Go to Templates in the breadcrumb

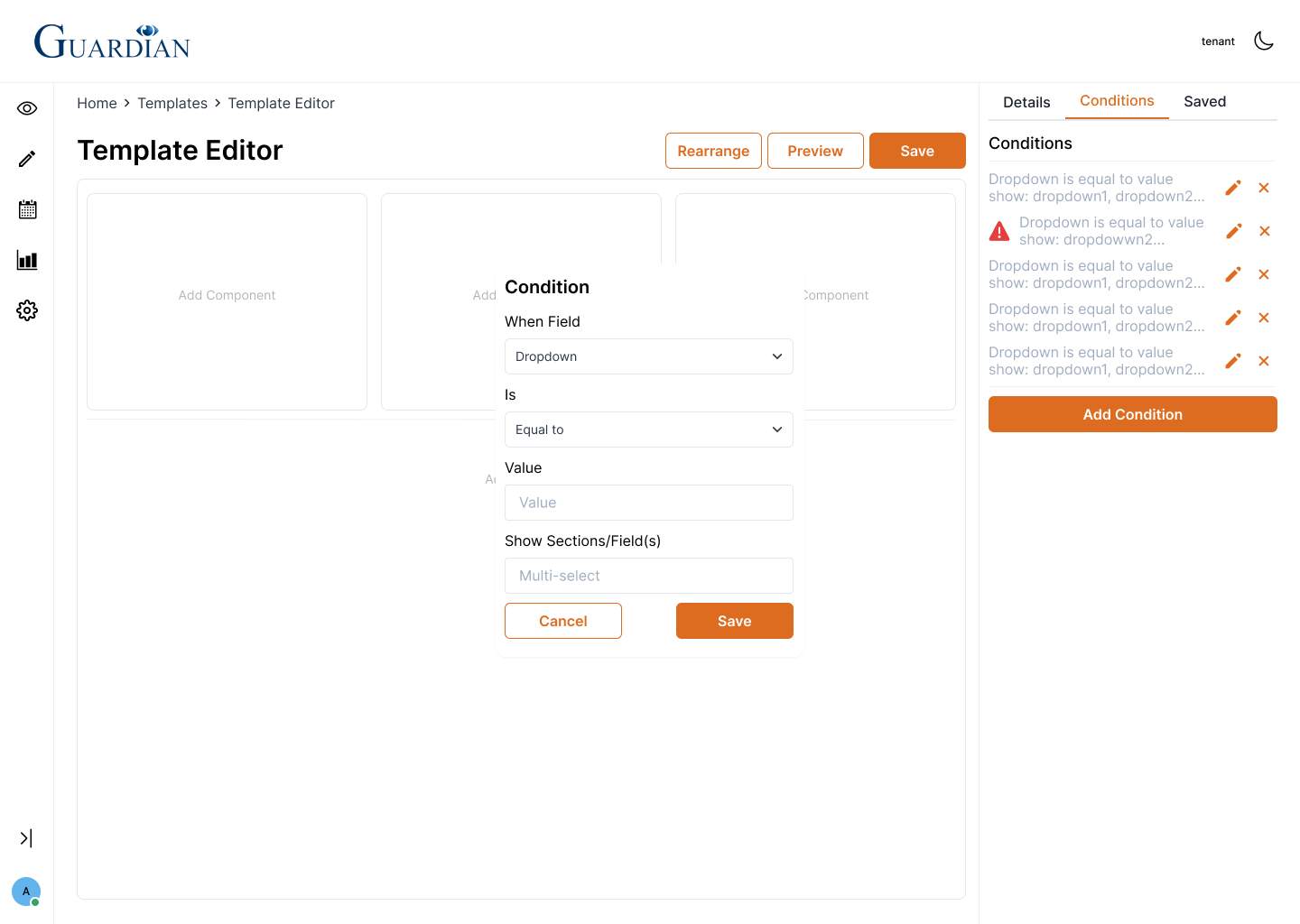coord(172,104)
